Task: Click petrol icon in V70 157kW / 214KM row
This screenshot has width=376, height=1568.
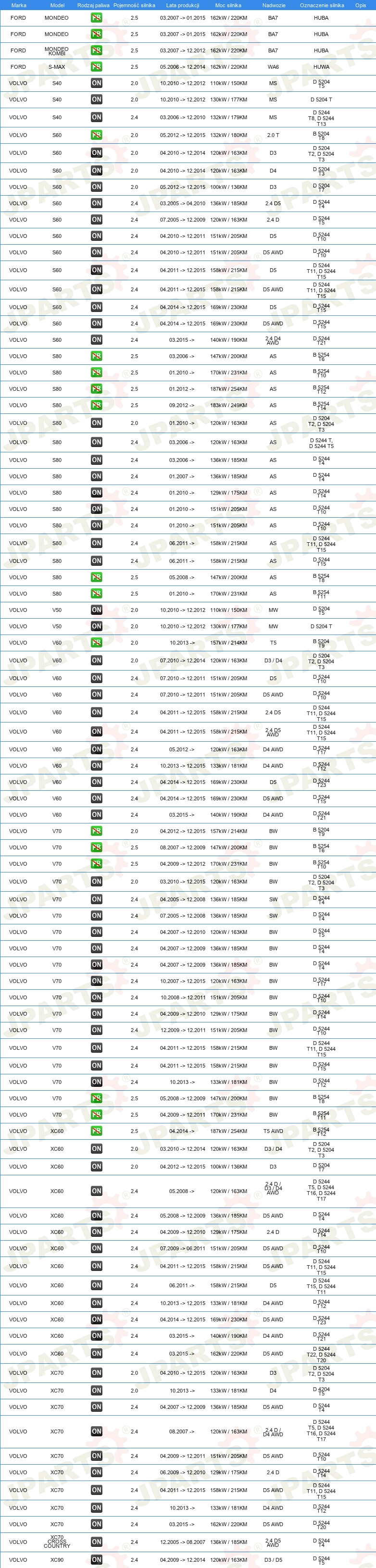Action: [x=96, y=831]
